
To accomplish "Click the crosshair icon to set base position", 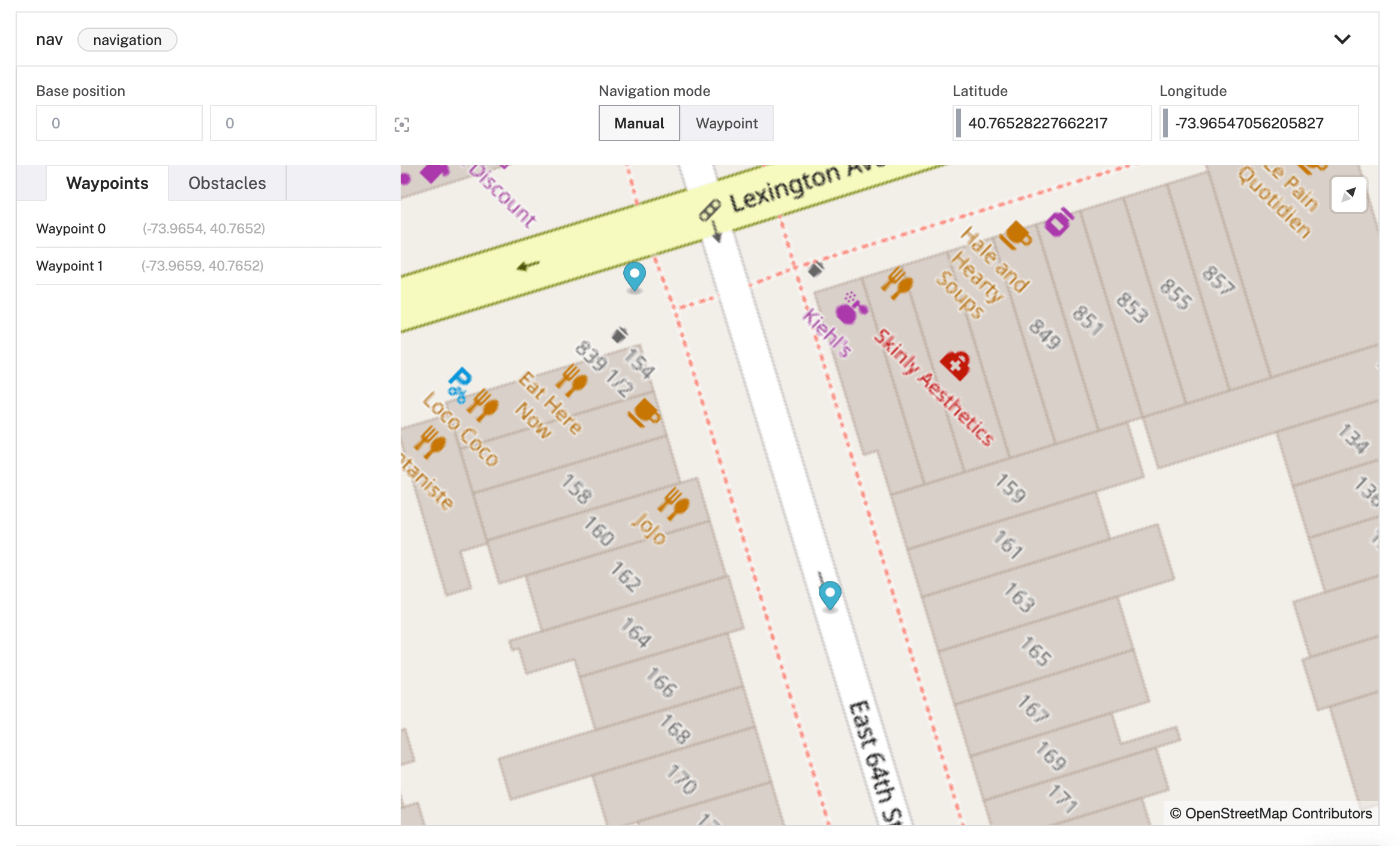I will point(402,124).
